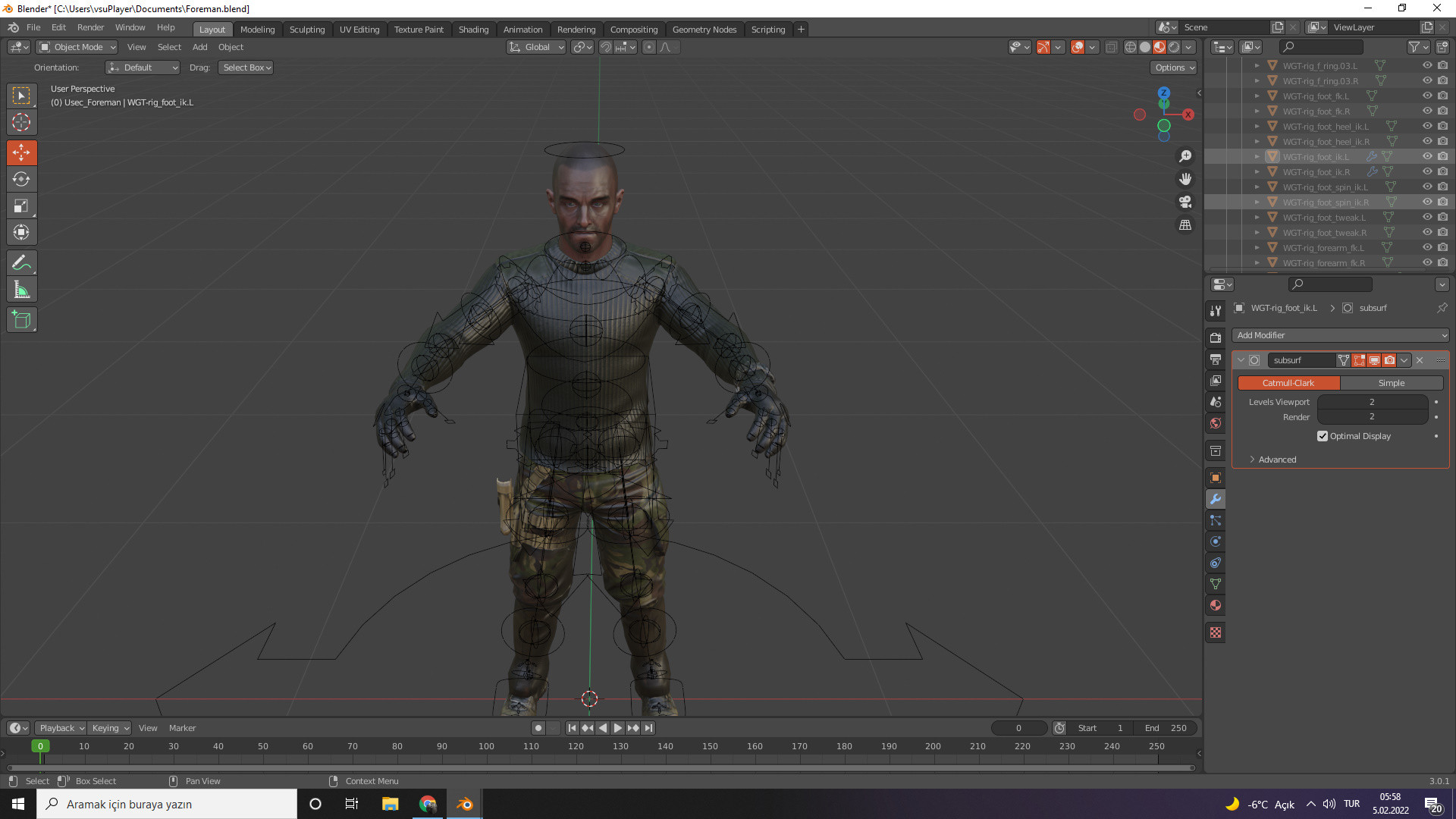Toggle auto keying record button

point(538,728)
